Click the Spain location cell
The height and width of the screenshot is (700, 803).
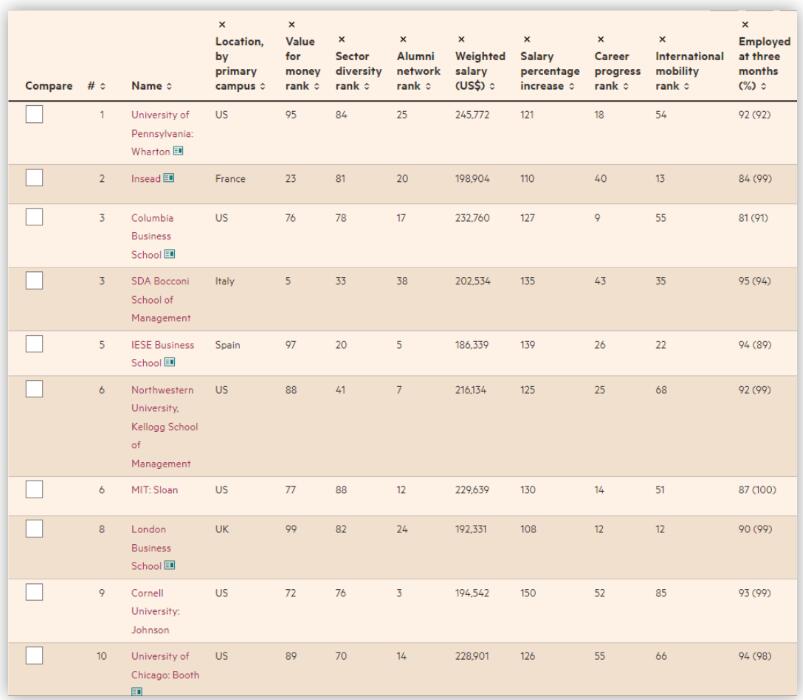click(x=227, y=345)
